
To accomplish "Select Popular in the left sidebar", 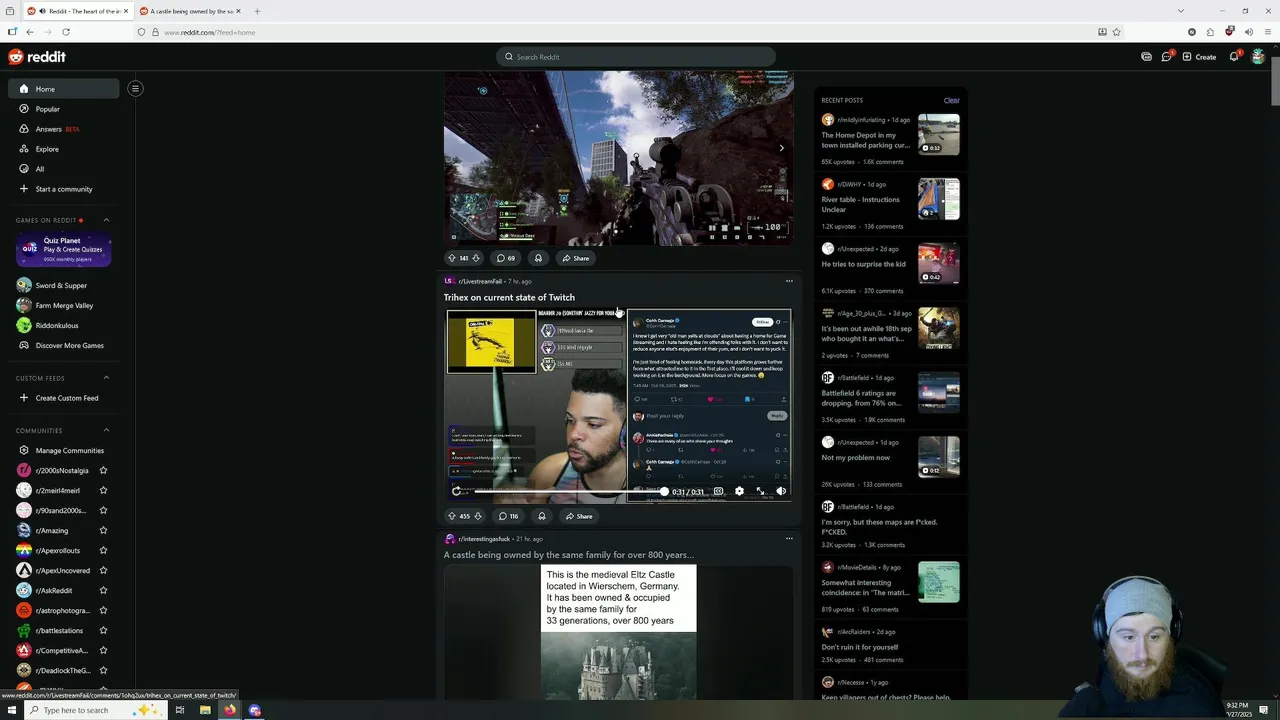I will pyautogui.click(x=63, y=109).
